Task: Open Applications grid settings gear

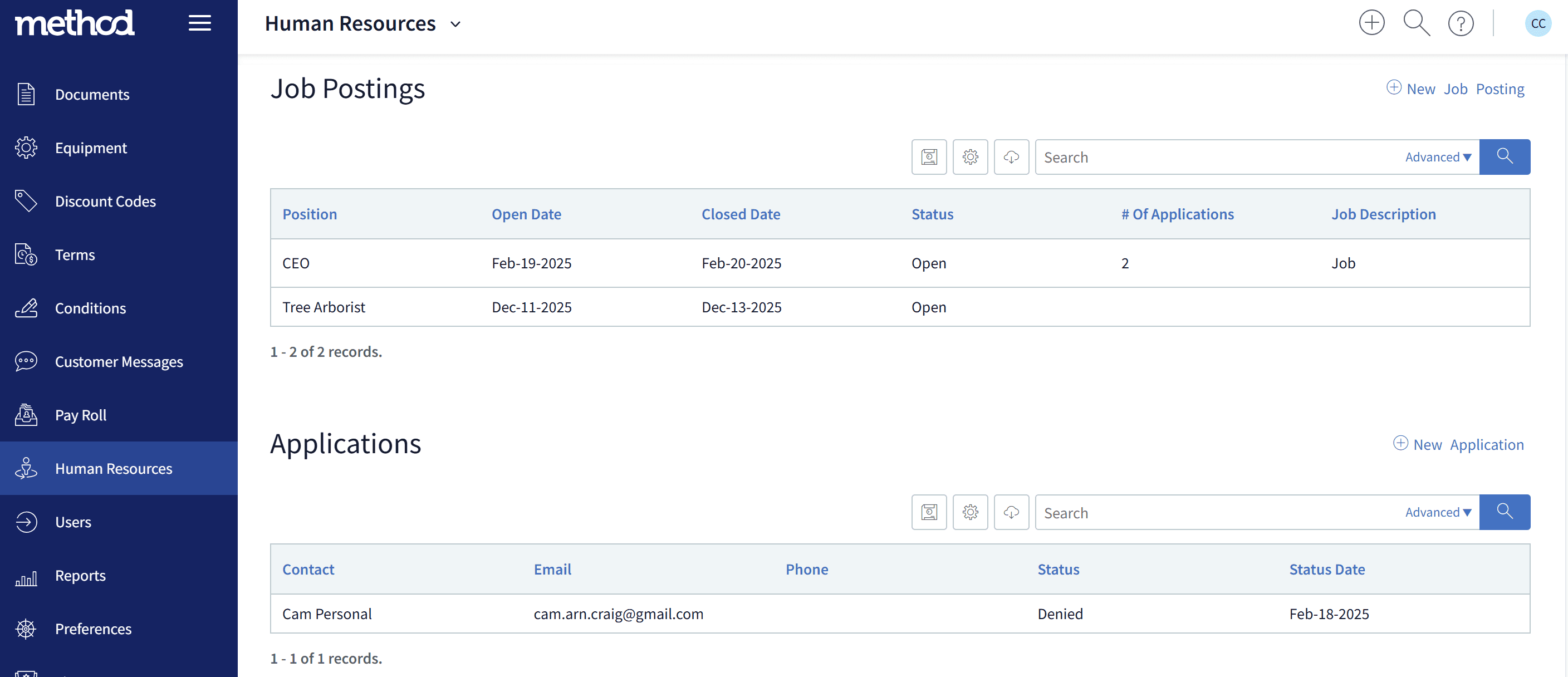Action: click(x=971, y=512)
